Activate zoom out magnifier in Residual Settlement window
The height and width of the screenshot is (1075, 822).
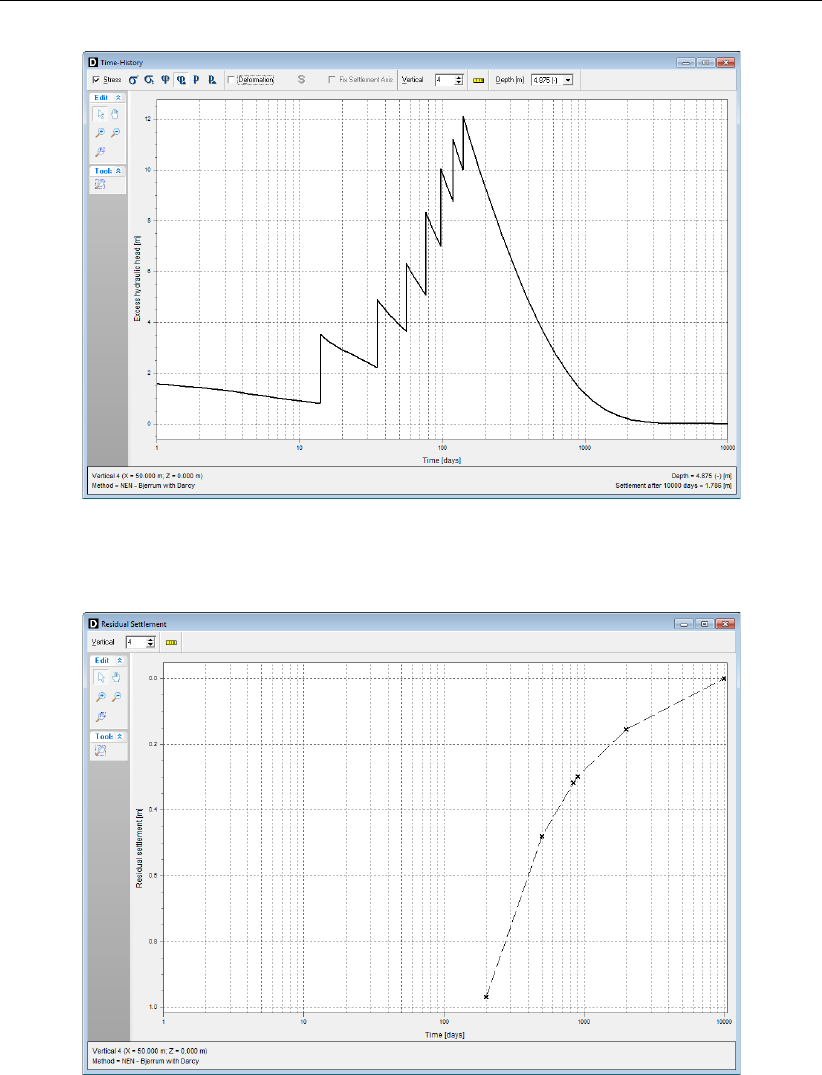point(117,697)
